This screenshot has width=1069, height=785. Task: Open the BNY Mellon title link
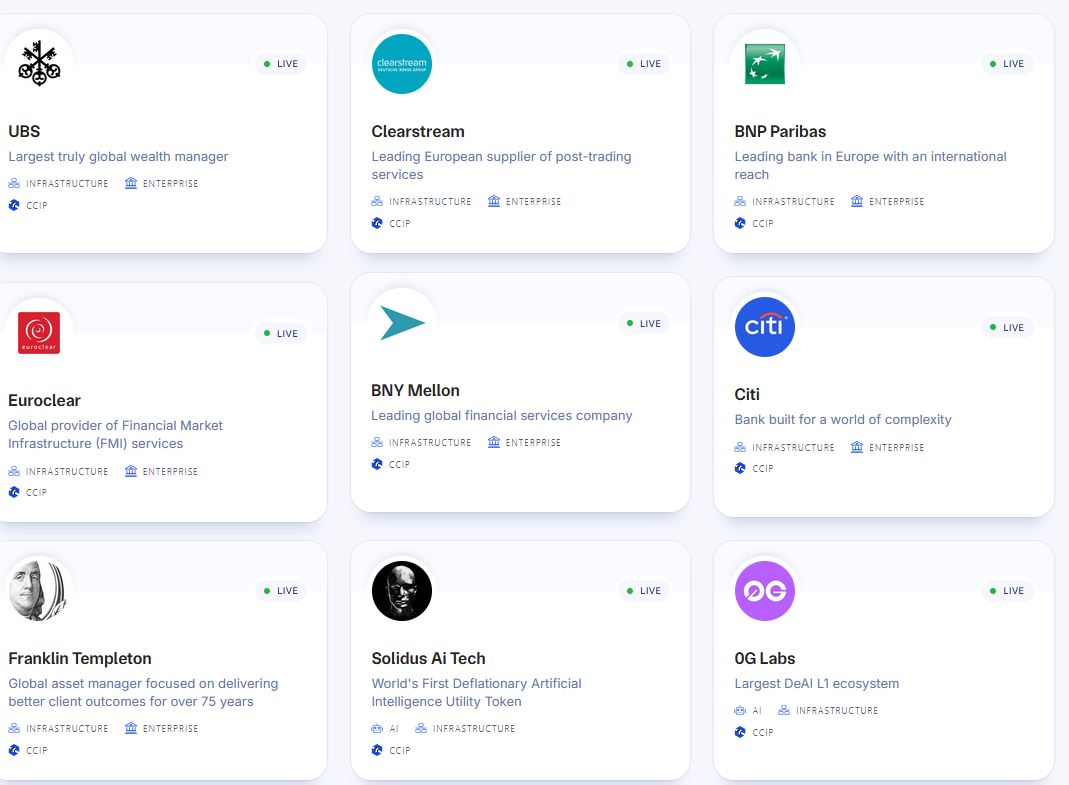point(415,390)
